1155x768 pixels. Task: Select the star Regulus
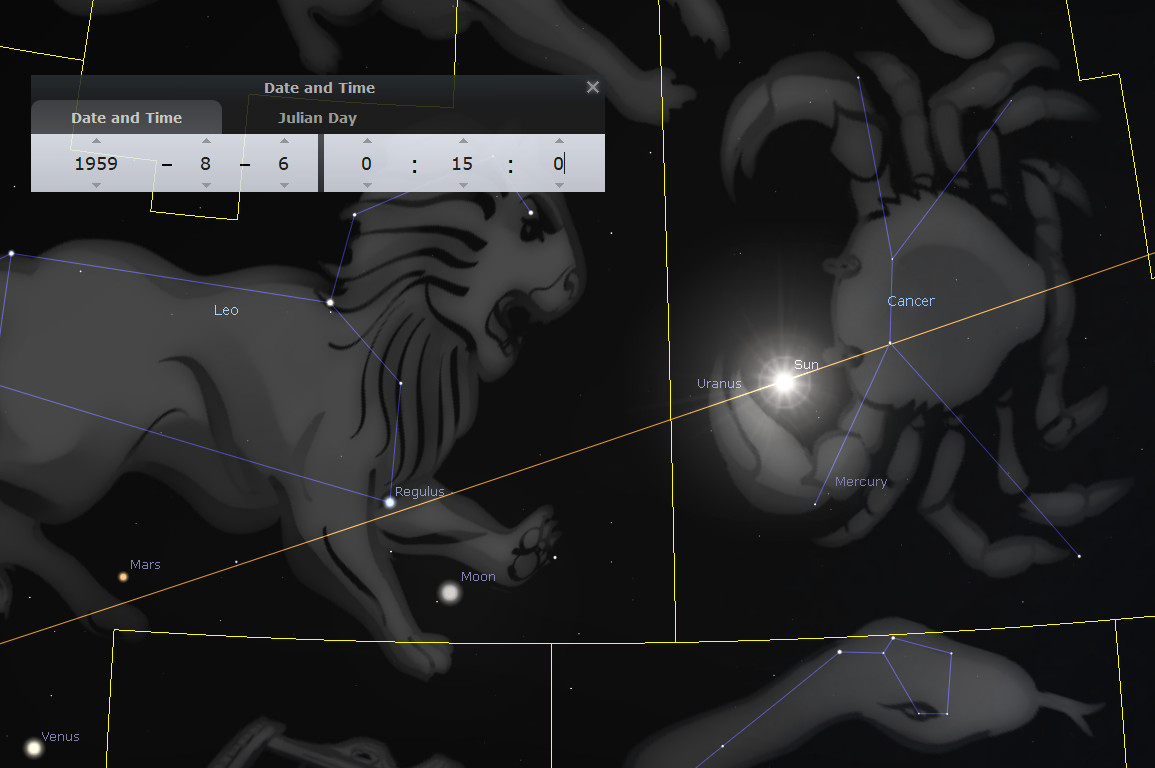(390, 502)
